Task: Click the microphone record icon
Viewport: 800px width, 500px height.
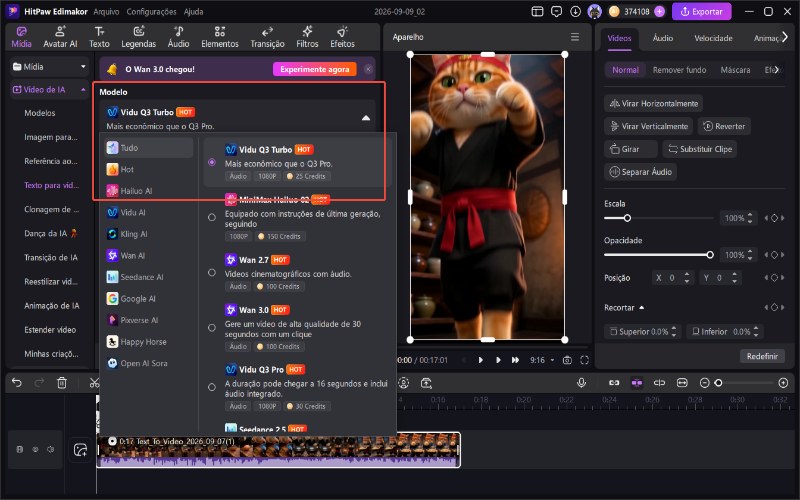Action: [581, 383]
